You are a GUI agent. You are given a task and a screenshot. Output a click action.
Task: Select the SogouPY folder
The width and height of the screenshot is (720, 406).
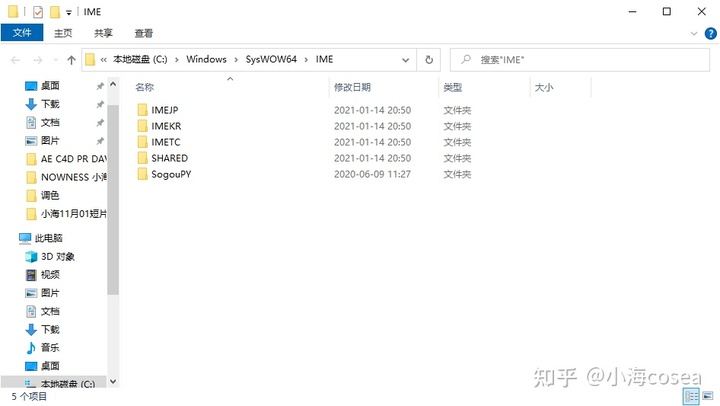164,174
